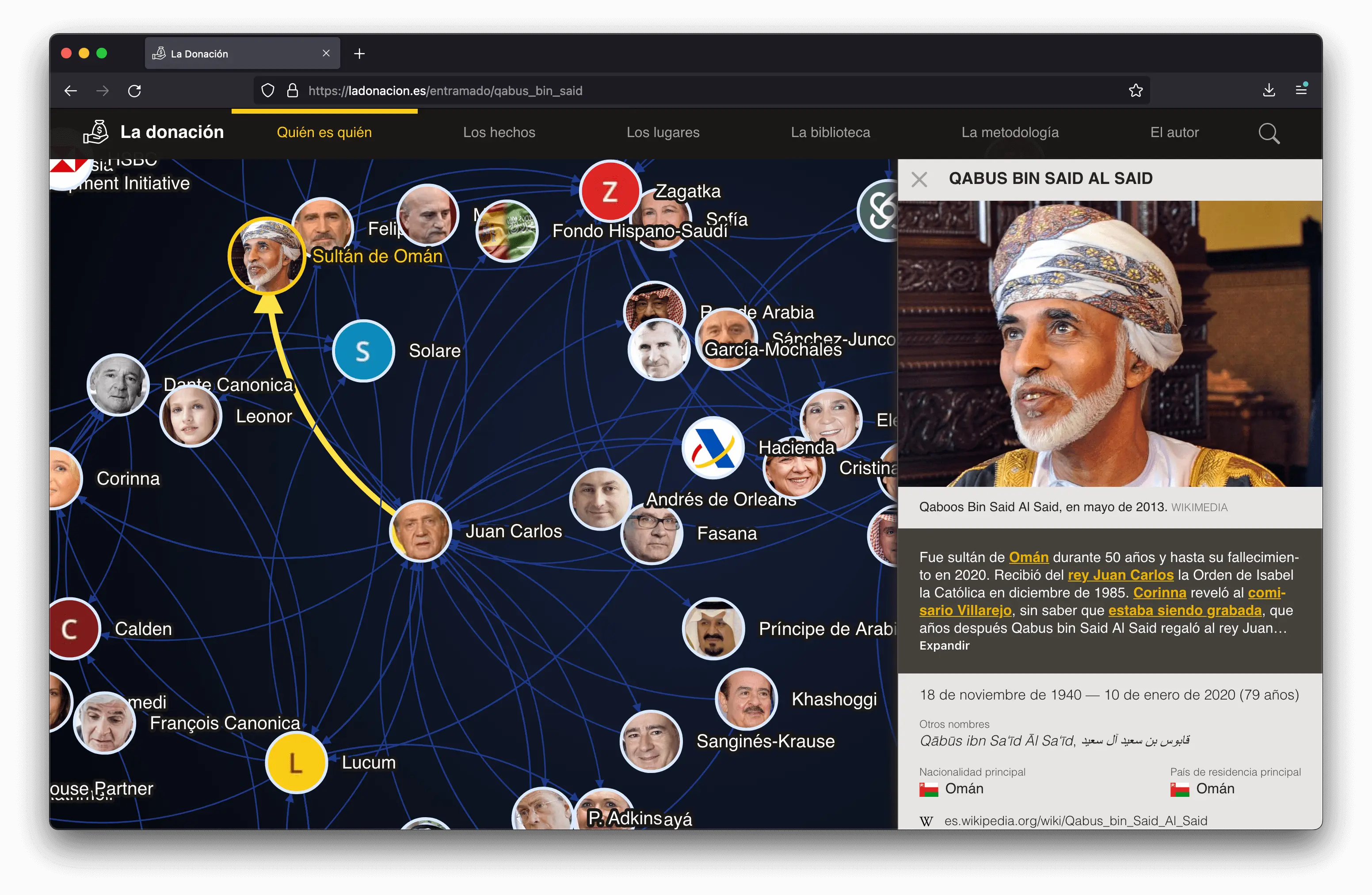Follow the Corinna link in biography

pos(1159,592)
